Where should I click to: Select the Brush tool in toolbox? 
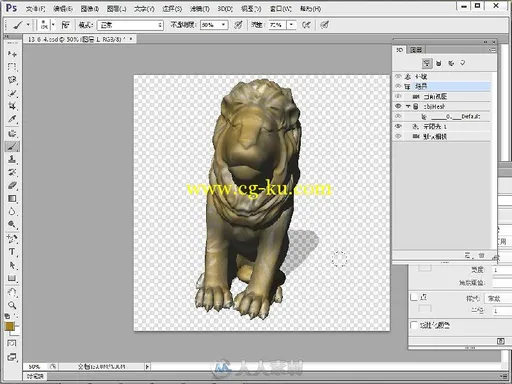[x=12, y=146]
